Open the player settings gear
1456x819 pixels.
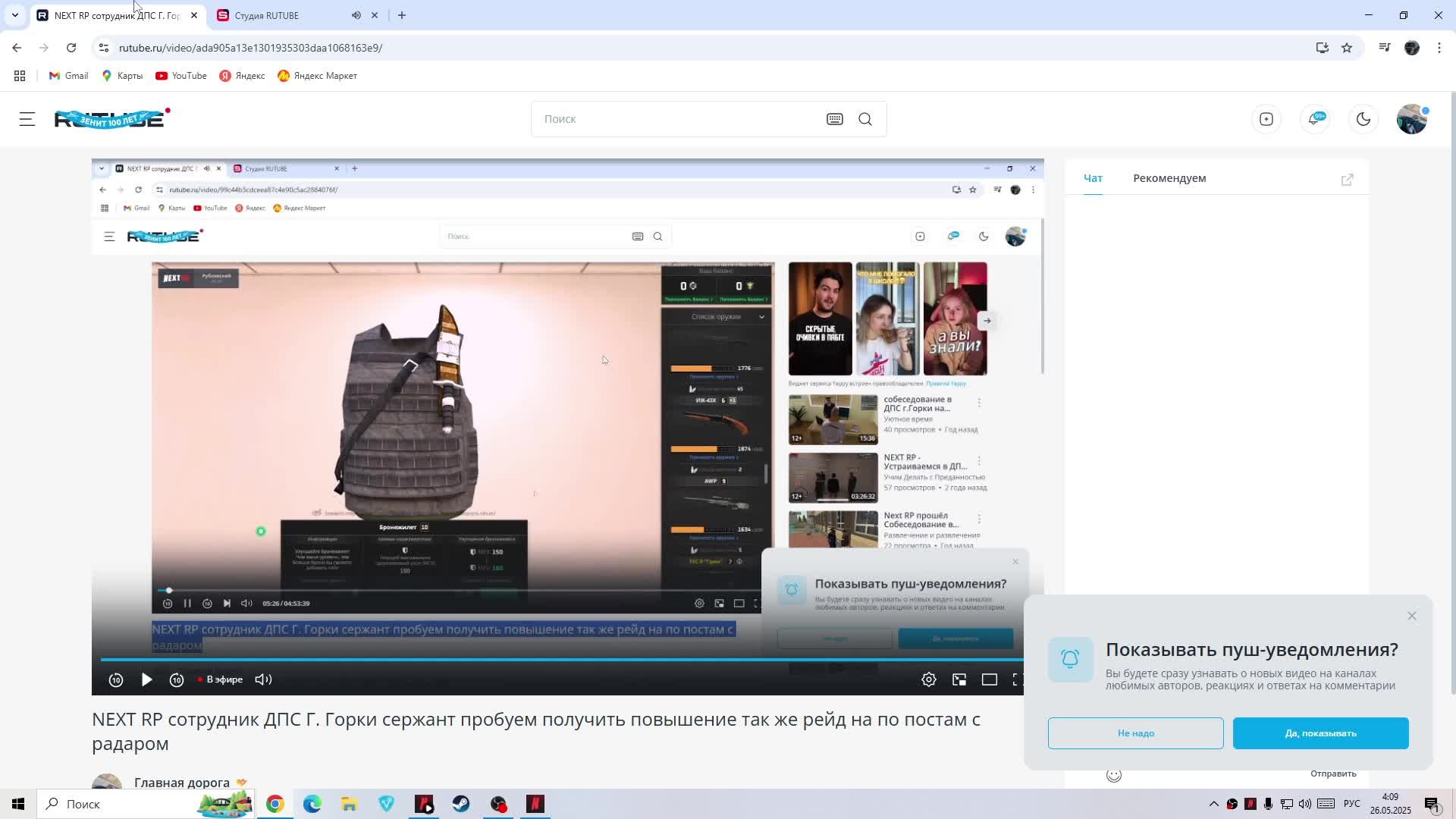[x=929, y=679]
